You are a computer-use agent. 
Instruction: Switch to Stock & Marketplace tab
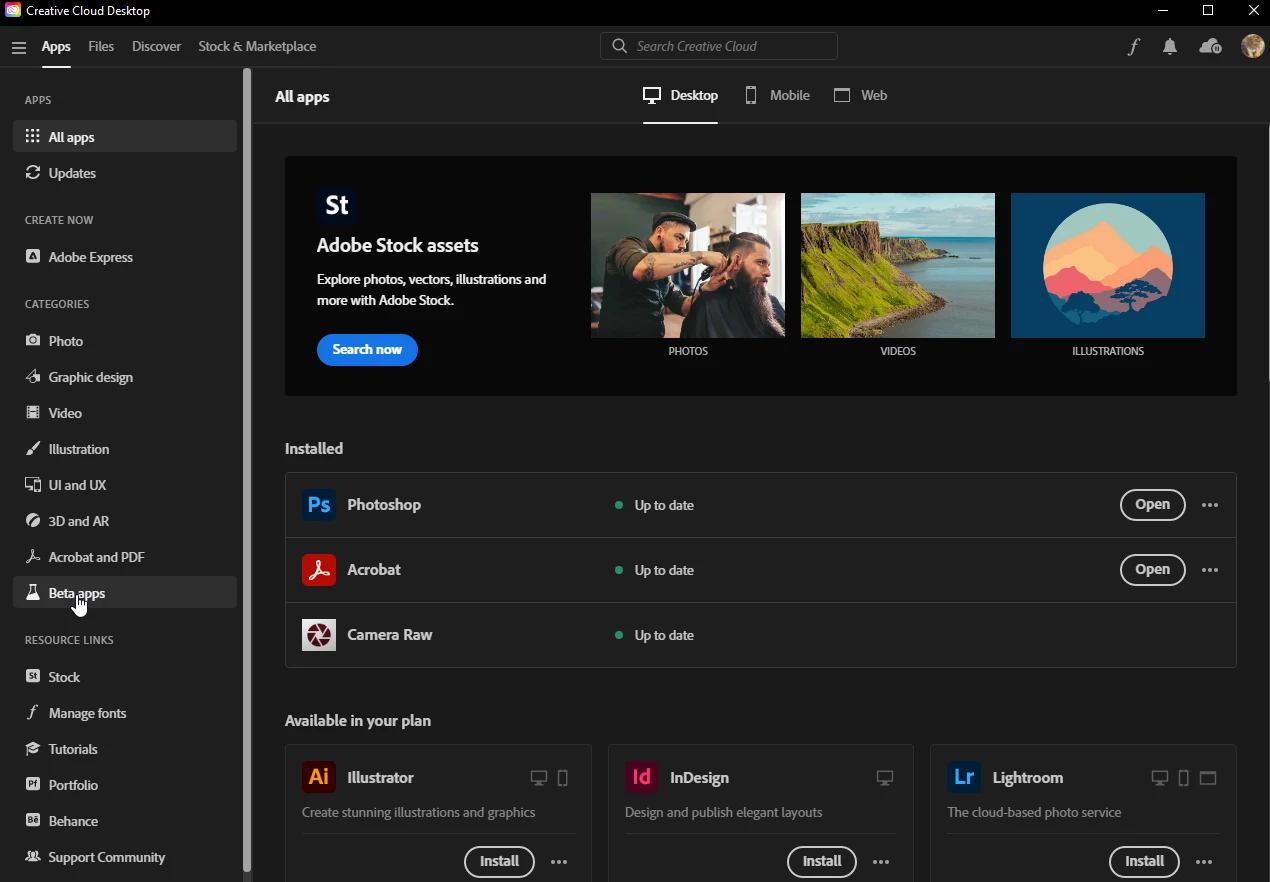point(257,46)
